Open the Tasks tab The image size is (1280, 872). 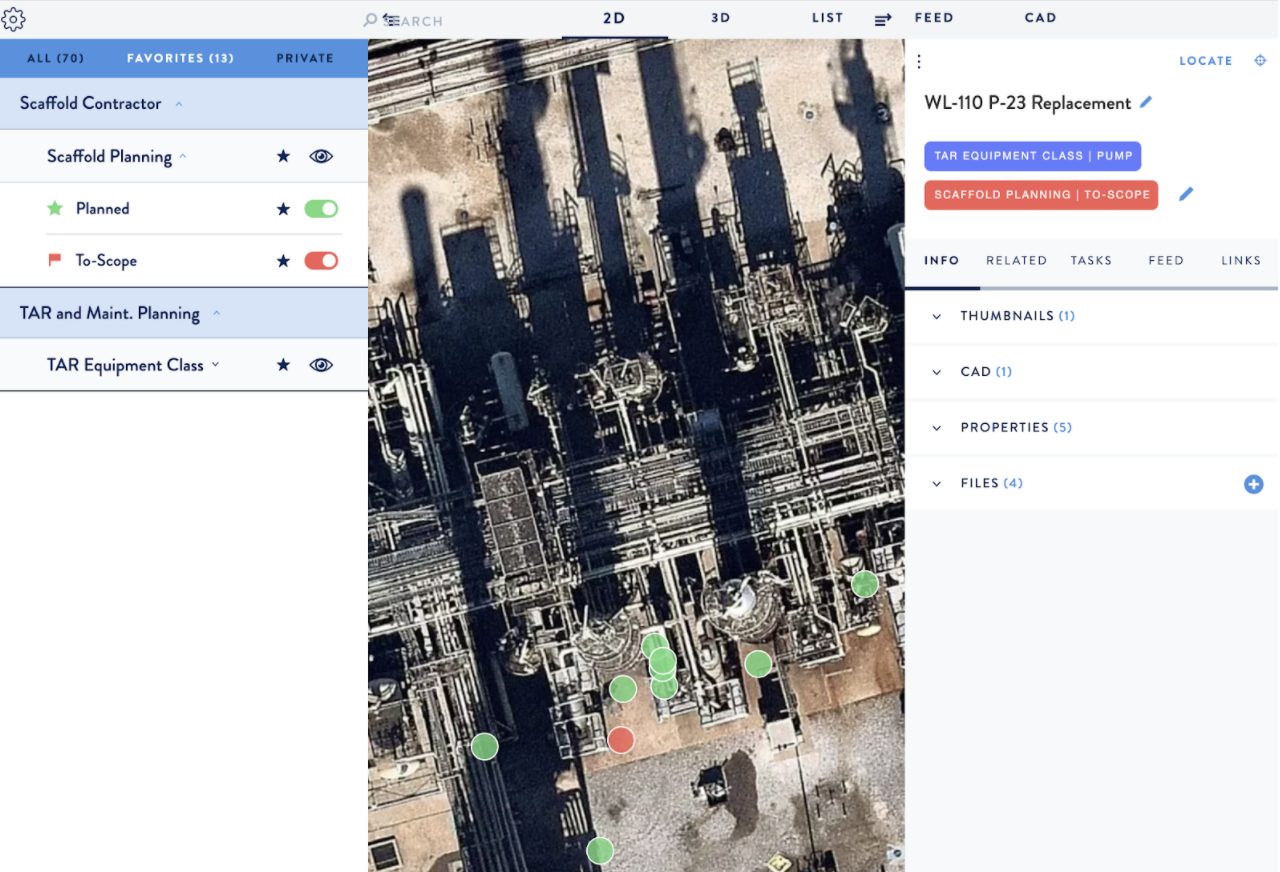(1091, 260)
